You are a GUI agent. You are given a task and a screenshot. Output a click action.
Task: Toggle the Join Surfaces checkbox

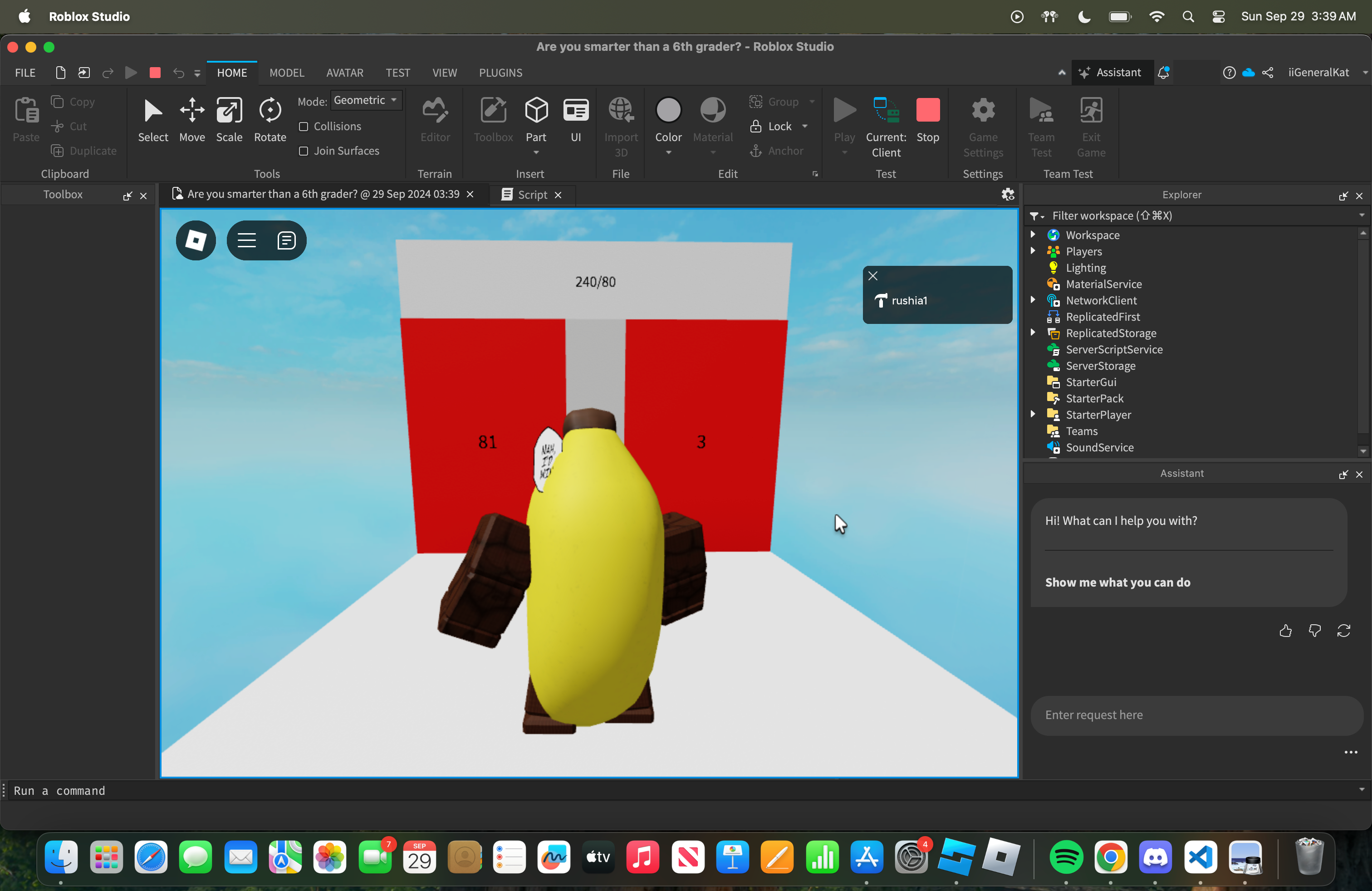pos(304,151)
